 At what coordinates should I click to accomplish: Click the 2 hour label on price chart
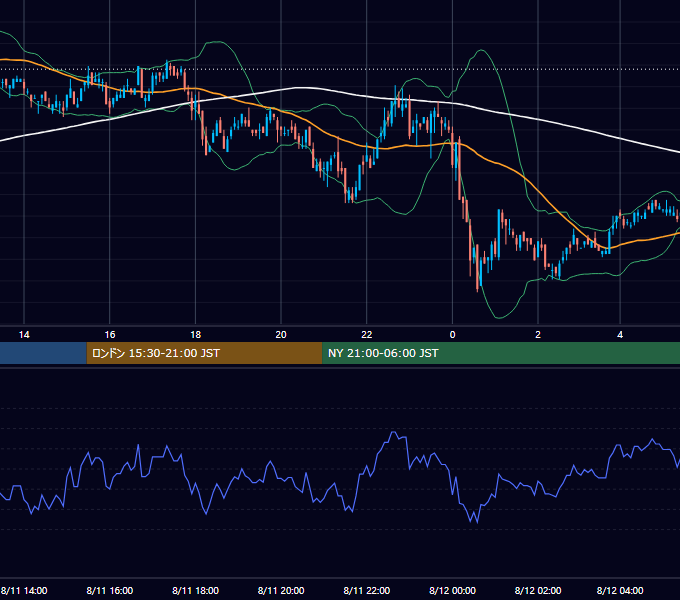click(x=538, y=335)
